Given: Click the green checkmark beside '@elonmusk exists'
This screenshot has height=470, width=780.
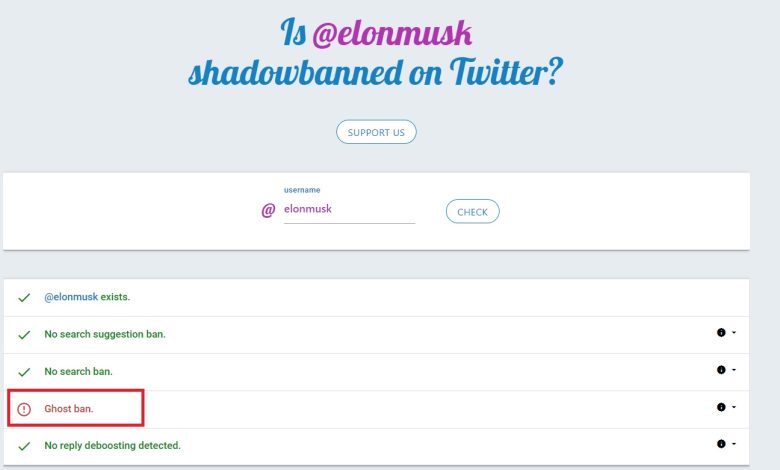Looking at the screenshot, I should click(24, 298).
